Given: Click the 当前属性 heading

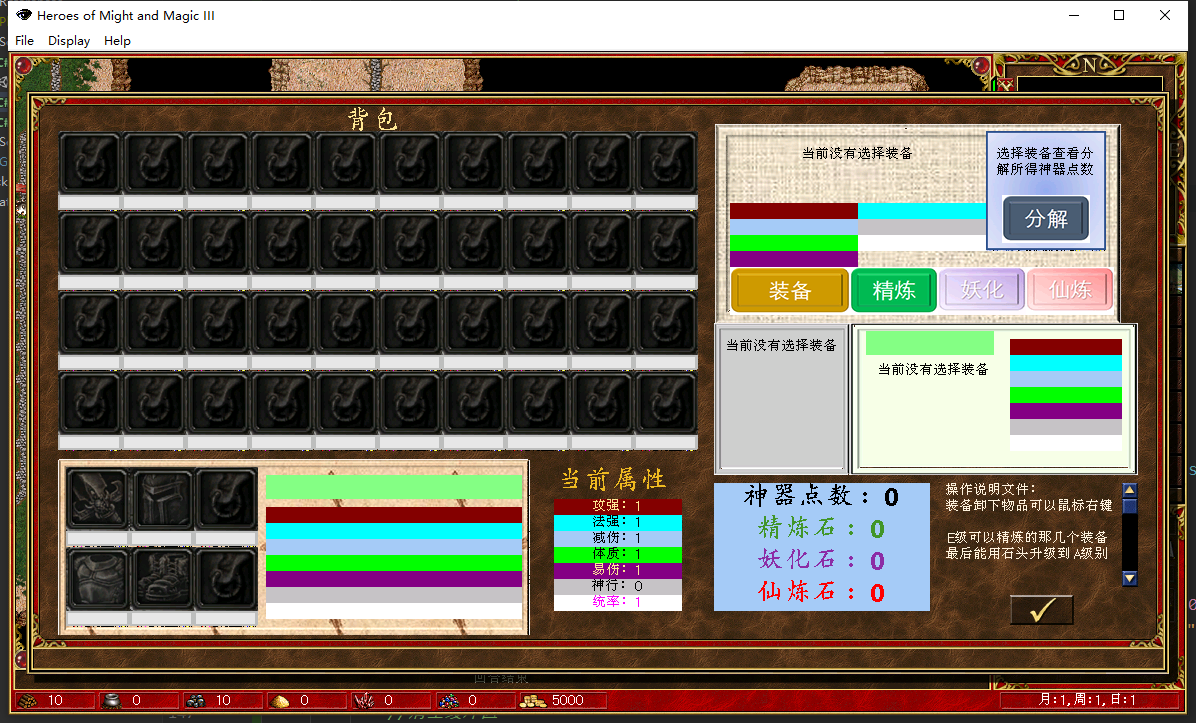Looking at the screenshot, I should (613, 479).
